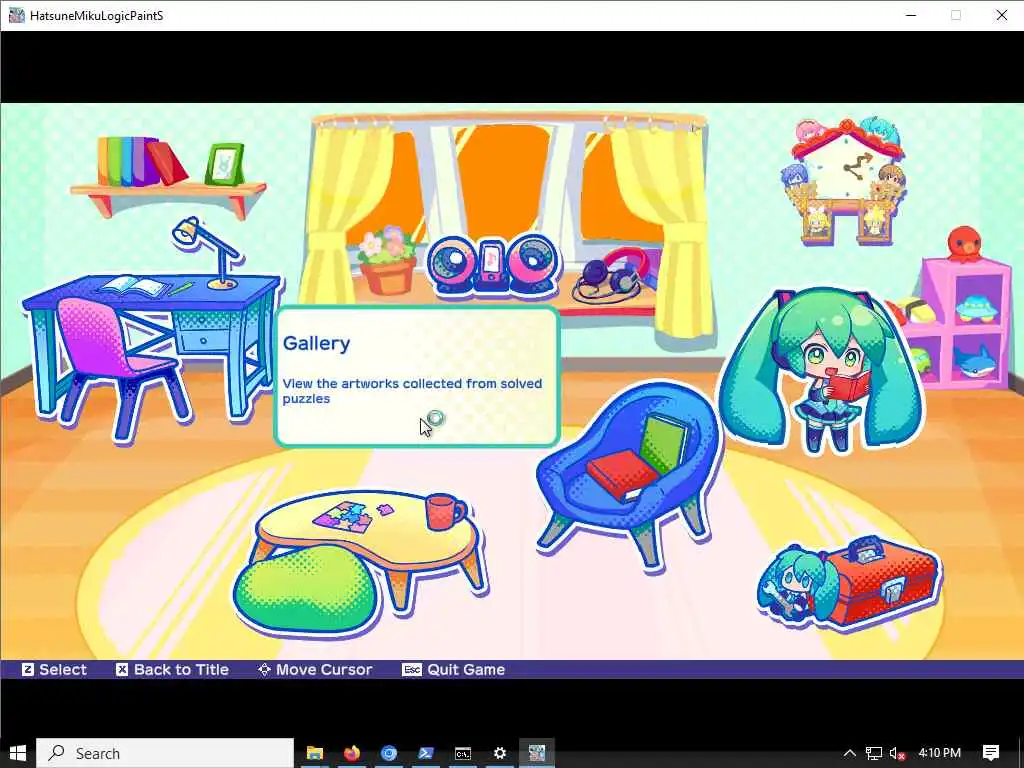This screenshot has height=768, width=1024.
Task: Click the green picture frame on the shelf
Action: 225,164
